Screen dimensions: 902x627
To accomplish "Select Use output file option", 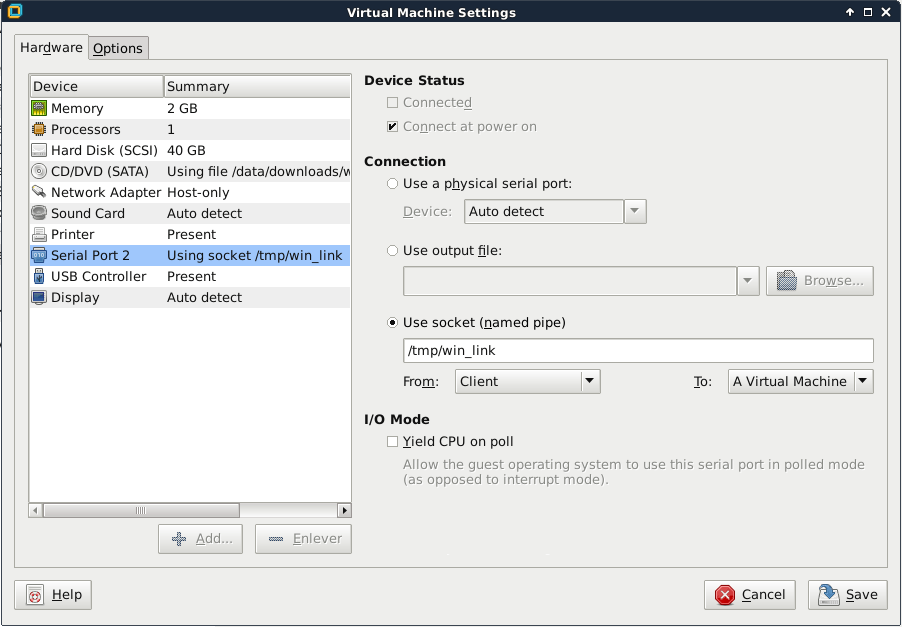I will [x=393, y=250].
